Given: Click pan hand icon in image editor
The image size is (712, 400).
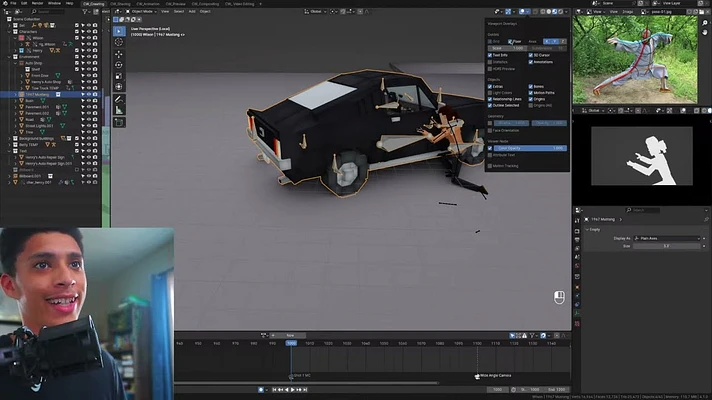Looking at the screenshot, I should tap(705, 33).
